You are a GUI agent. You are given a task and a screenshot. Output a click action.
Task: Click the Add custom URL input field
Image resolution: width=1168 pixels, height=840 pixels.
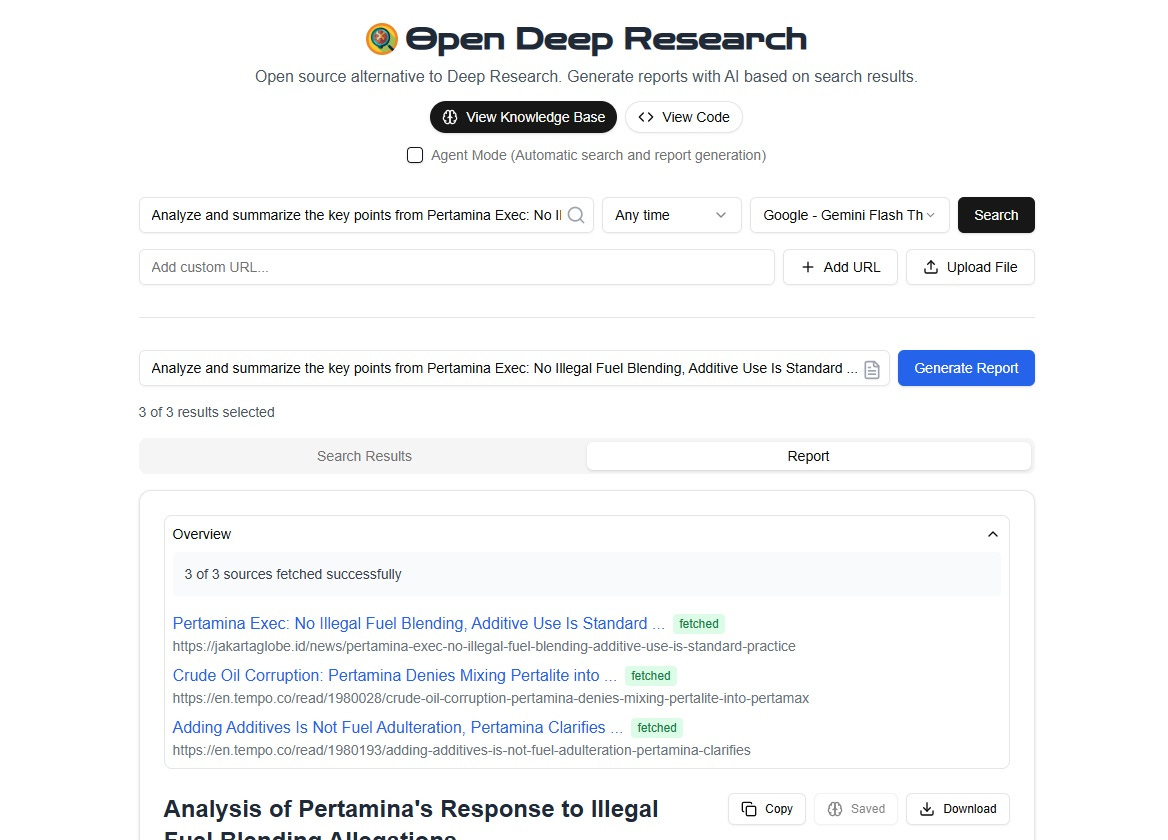457,267
